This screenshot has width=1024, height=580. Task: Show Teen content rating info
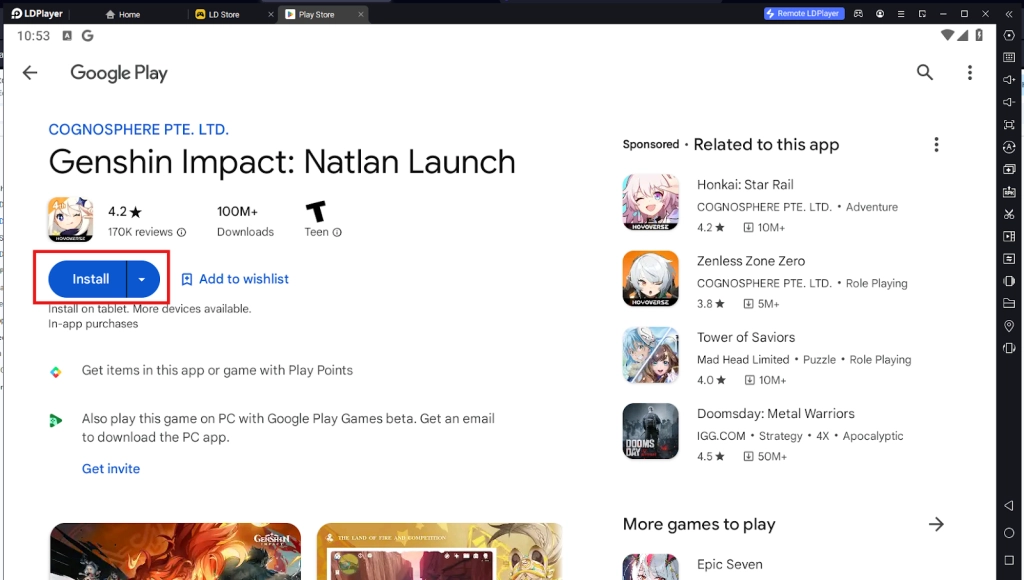coord(337,232)
